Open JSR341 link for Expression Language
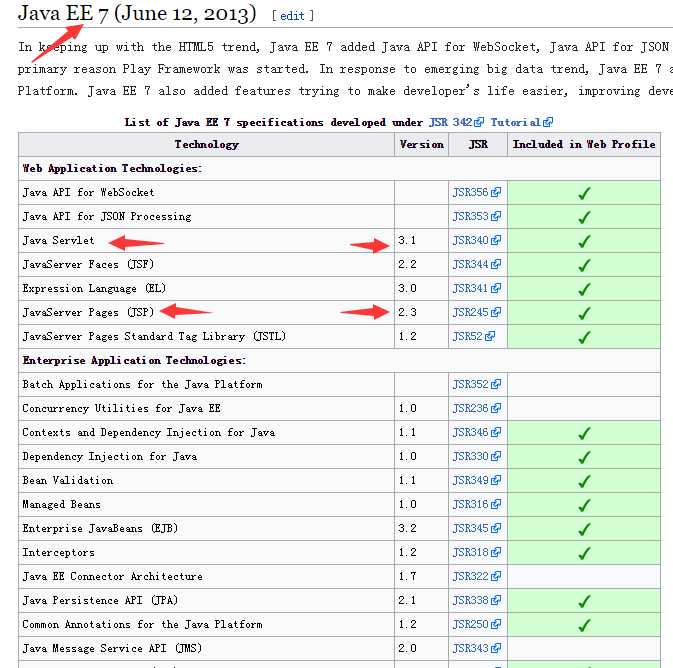The width and height of the screenshot is (673, 668). pyautogui.click(x=470, y=288)
